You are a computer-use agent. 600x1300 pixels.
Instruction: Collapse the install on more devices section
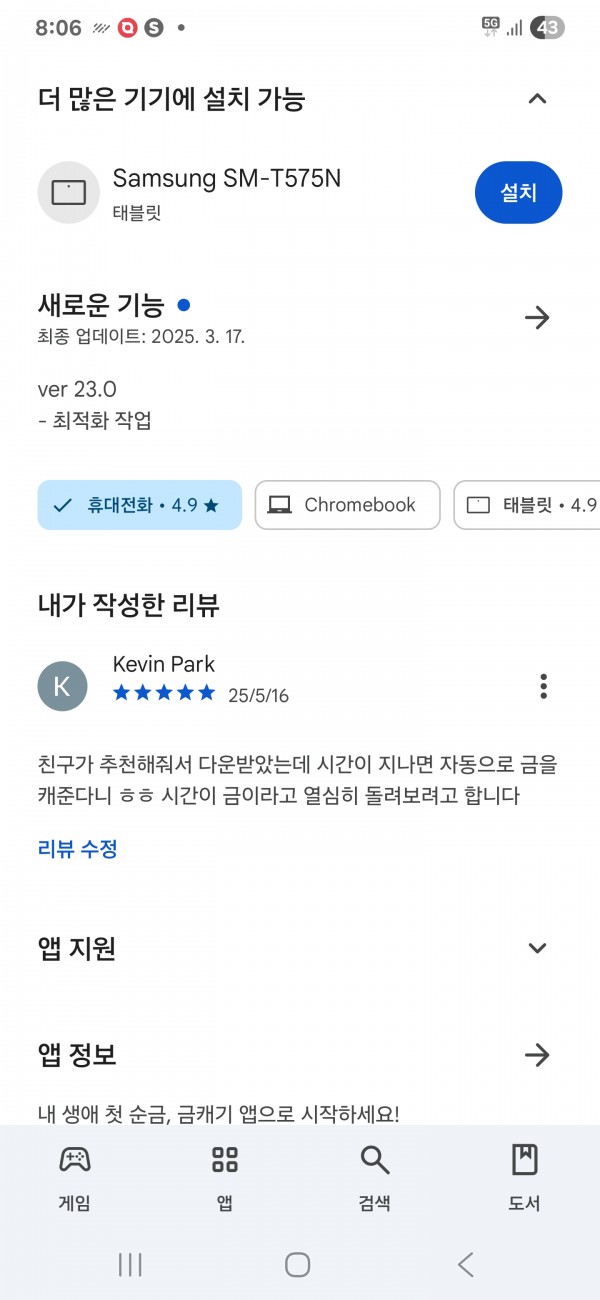(x=537, y=98)
